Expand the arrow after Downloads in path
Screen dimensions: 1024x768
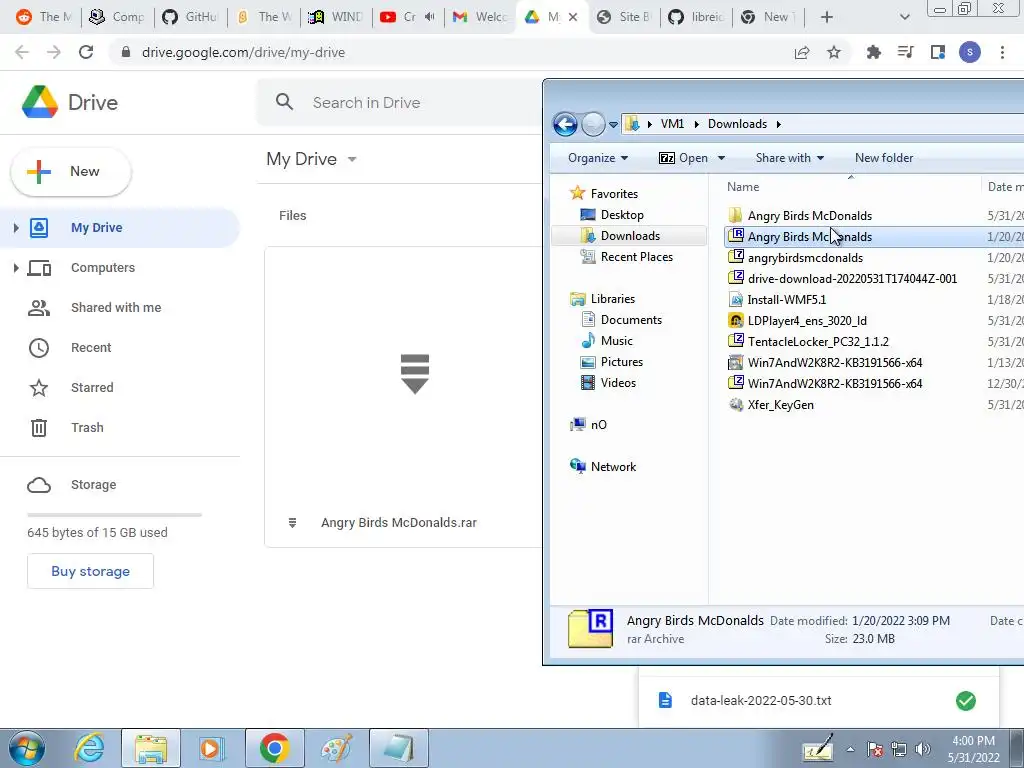click(x=778, y=124)
